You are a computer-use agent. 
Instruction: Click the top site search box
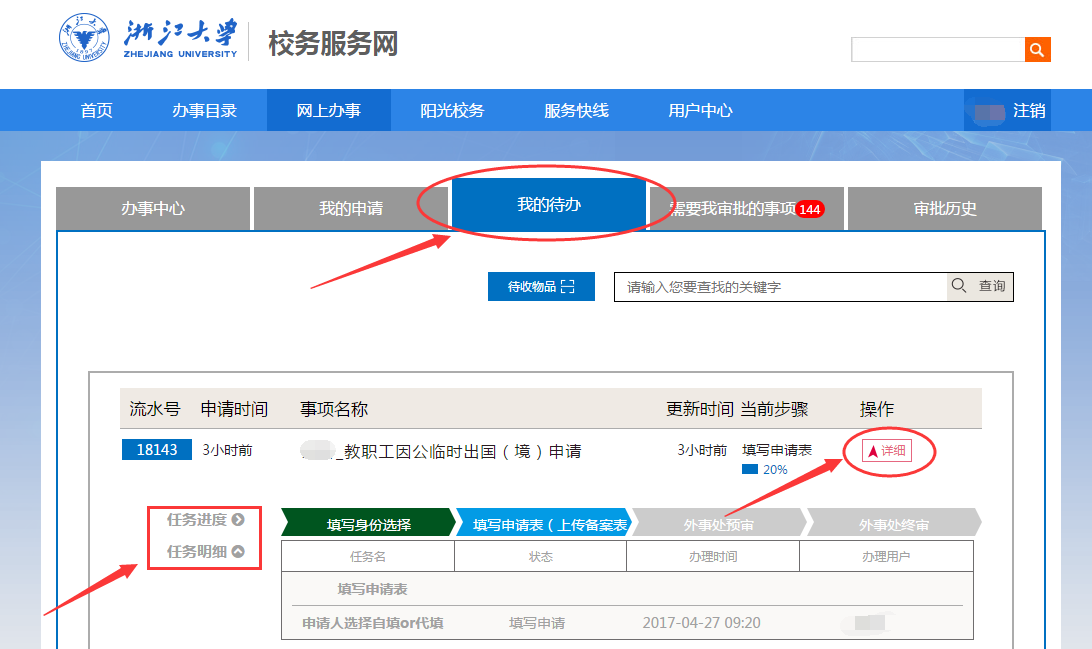pyautogui.click(x=937, y=49)
